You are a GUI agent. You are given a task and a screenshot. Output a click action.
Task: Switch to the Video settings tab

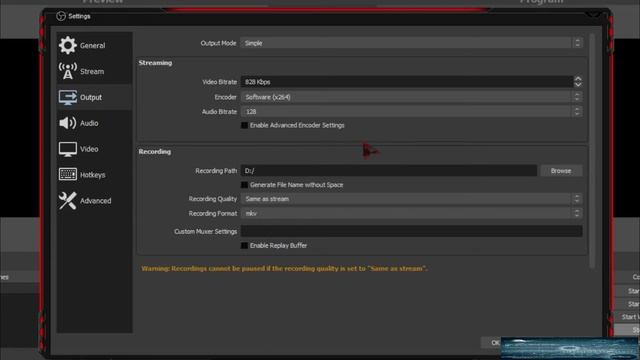coord(94,149)
